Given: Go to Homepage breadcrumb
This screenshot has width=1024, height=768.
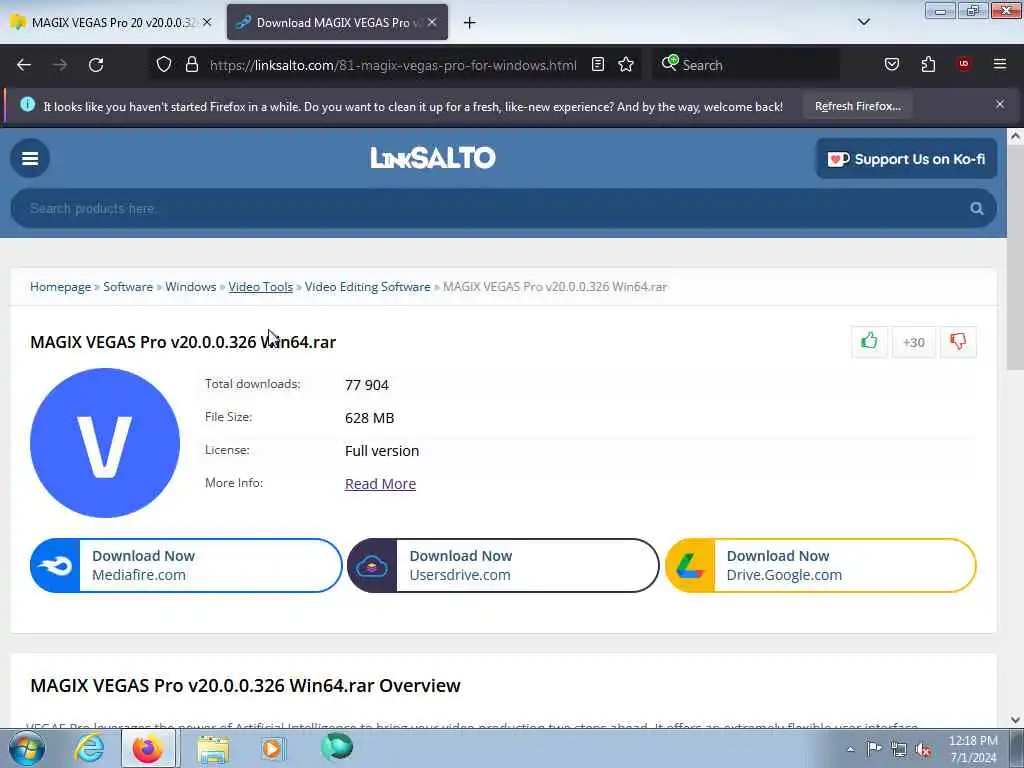Looking at the screenshot, I should [x=61, y=287].
